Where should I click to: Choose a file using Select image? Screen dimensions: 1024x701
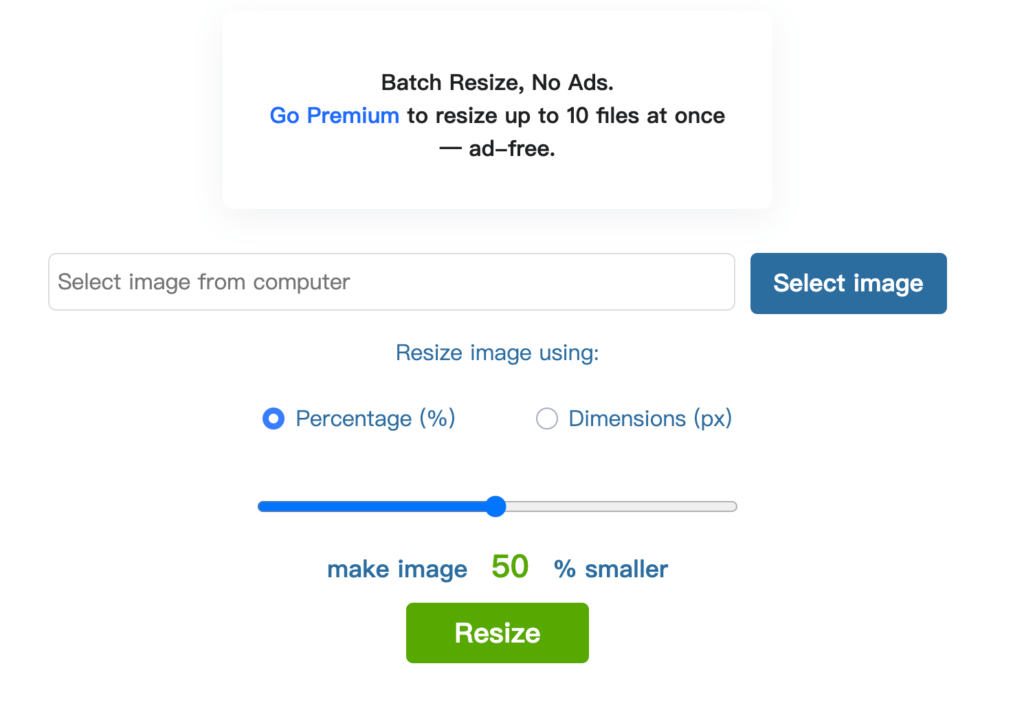(847, 283)
